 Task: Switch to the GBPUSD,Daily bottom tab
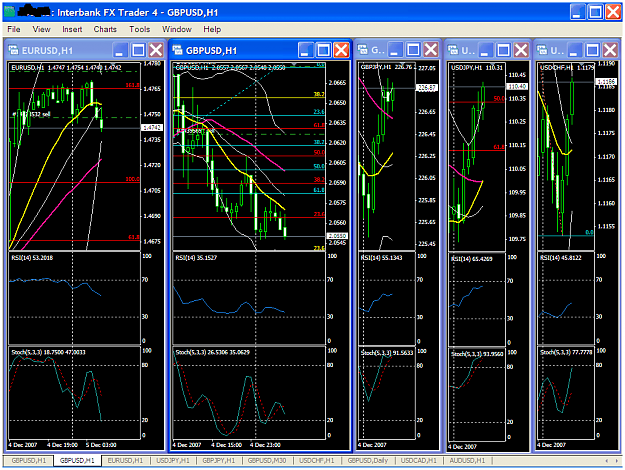[x=368, y=460]
